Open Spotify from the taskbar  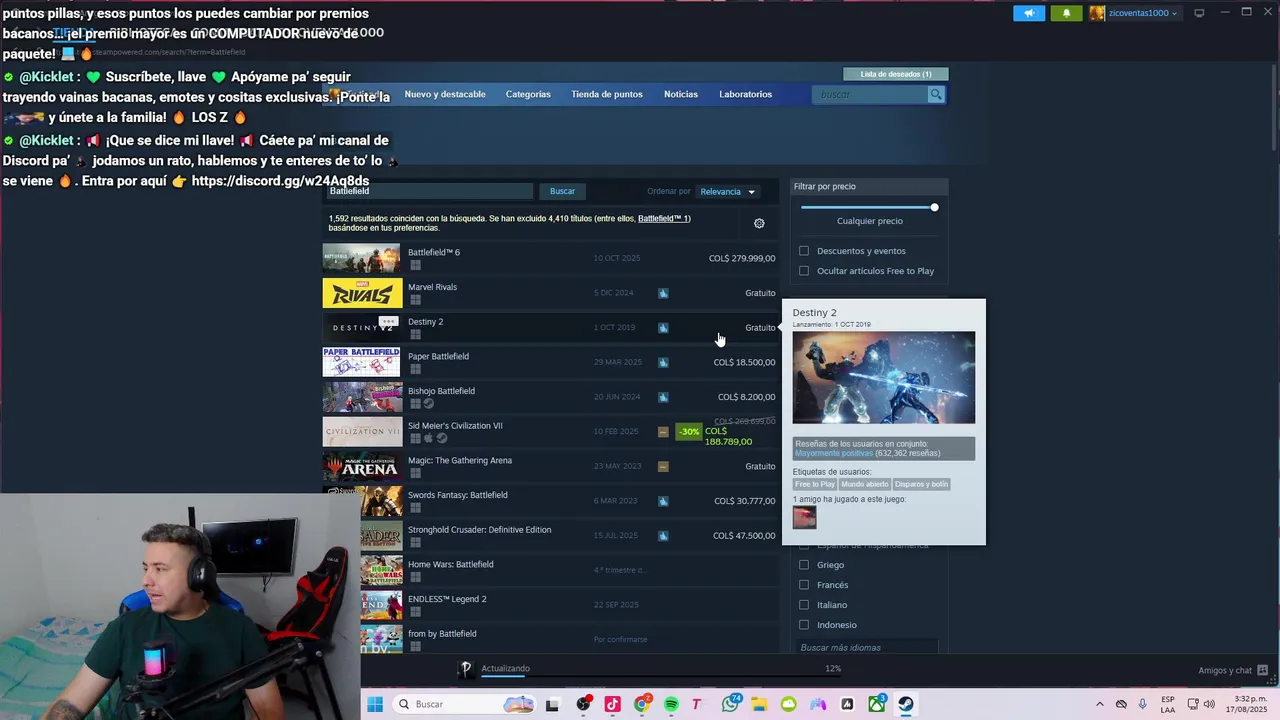pyautogui.click(x=671, y=704)
